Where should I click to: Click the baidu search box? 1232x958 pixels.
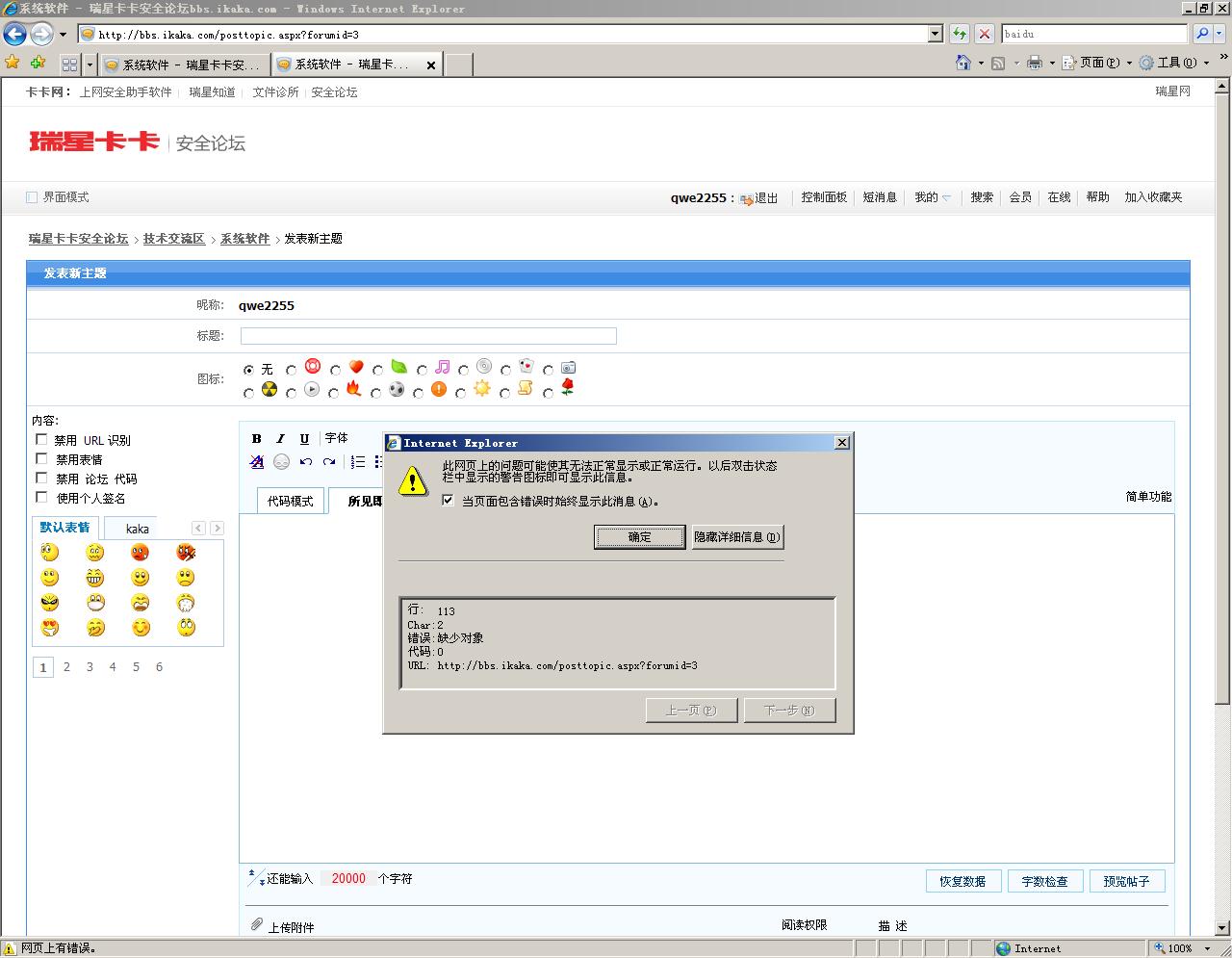(x=1094, y=34)
